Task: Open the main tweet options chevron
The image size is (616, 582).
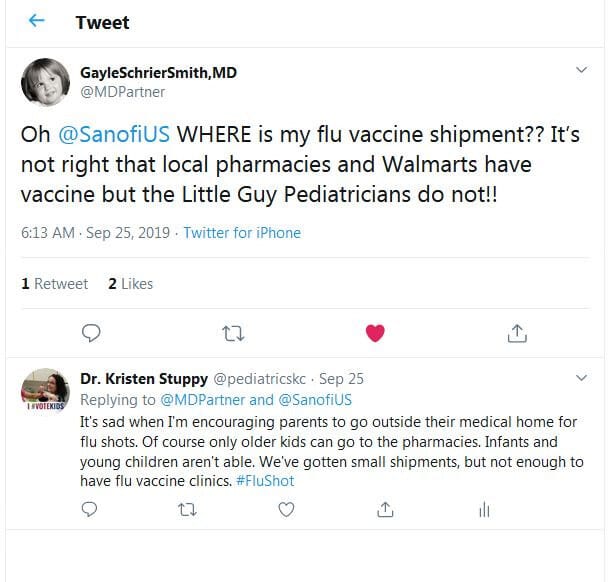Action: point(581,70)
